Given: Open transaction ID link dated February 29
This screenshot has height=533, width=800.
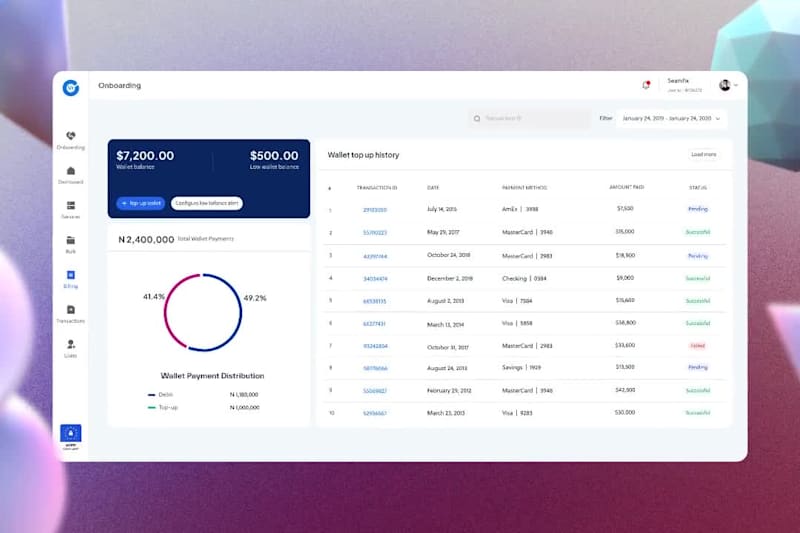Looking at the screenshot, I should 375,391.
